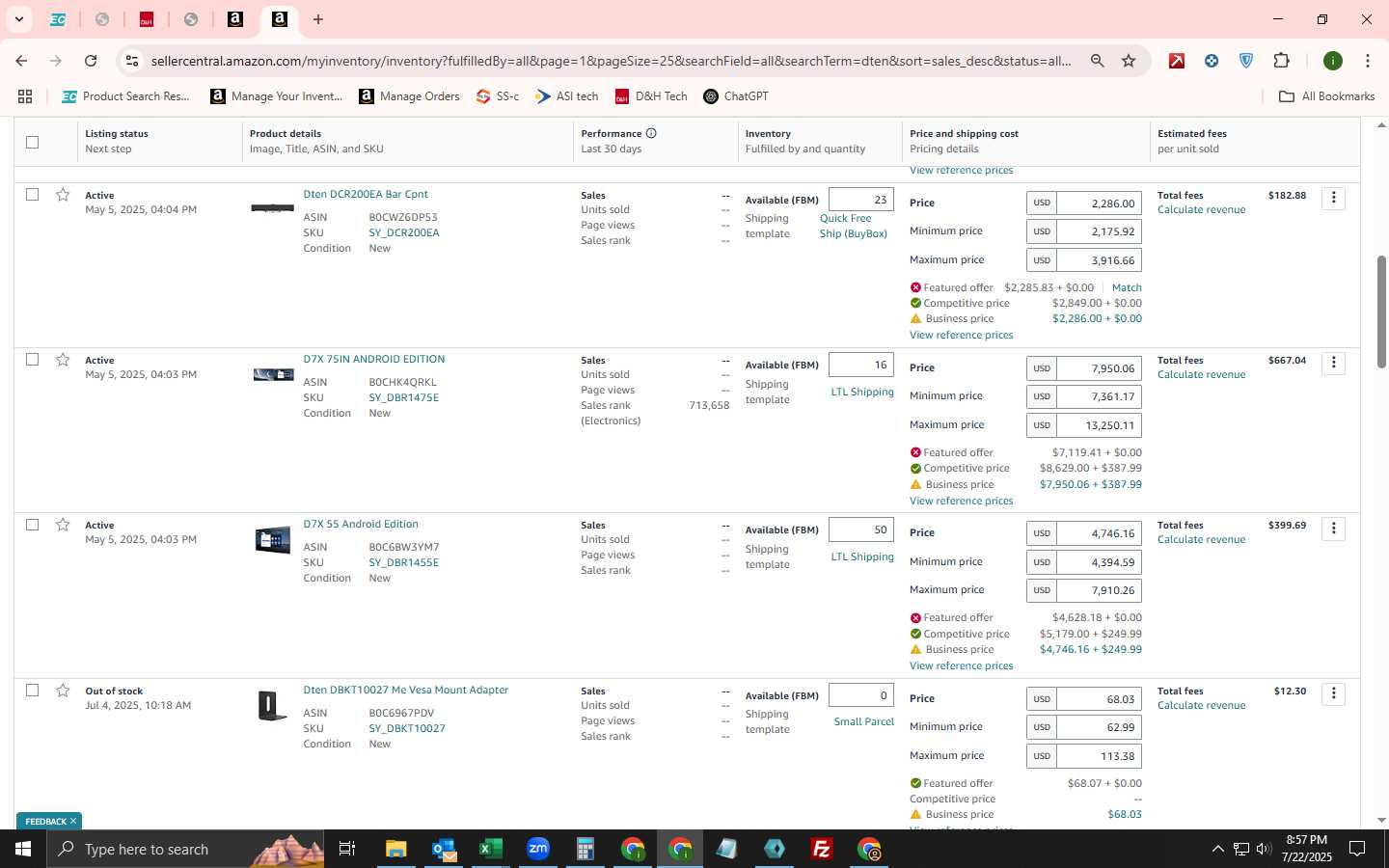Image resolution: width=1389 pixels, height=868 pixels.
Task: Open the Chrome profile avatar
Action: 1333,61
